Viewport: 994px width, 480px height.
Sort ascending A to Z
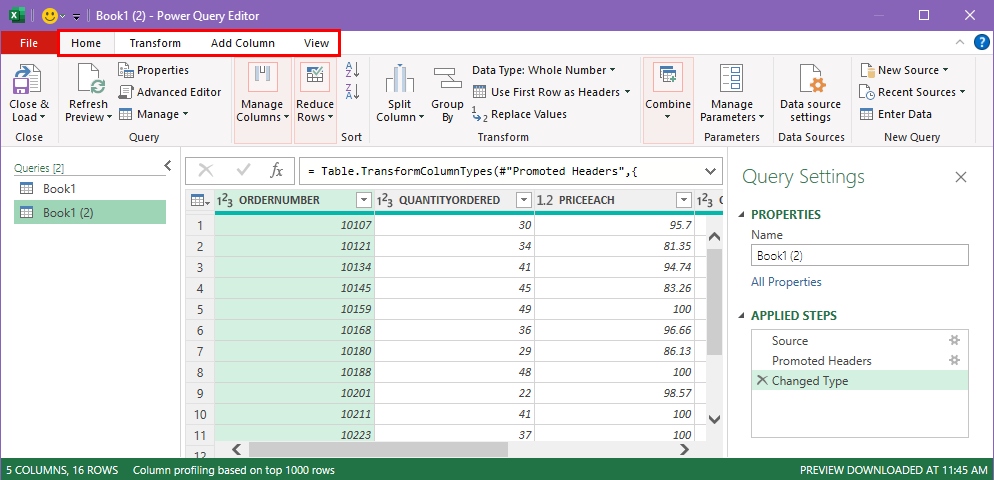click(352, 69)
